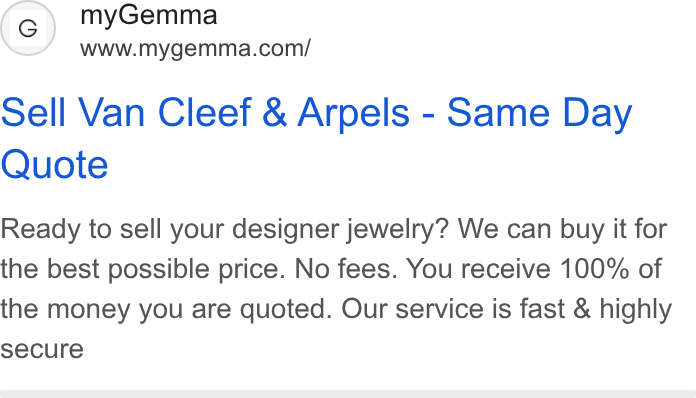Select the 'Ready to sell your designer jewelry?' text
This screenshot has width=696, height=398.
pyautogui.click(x=225, y=230)
